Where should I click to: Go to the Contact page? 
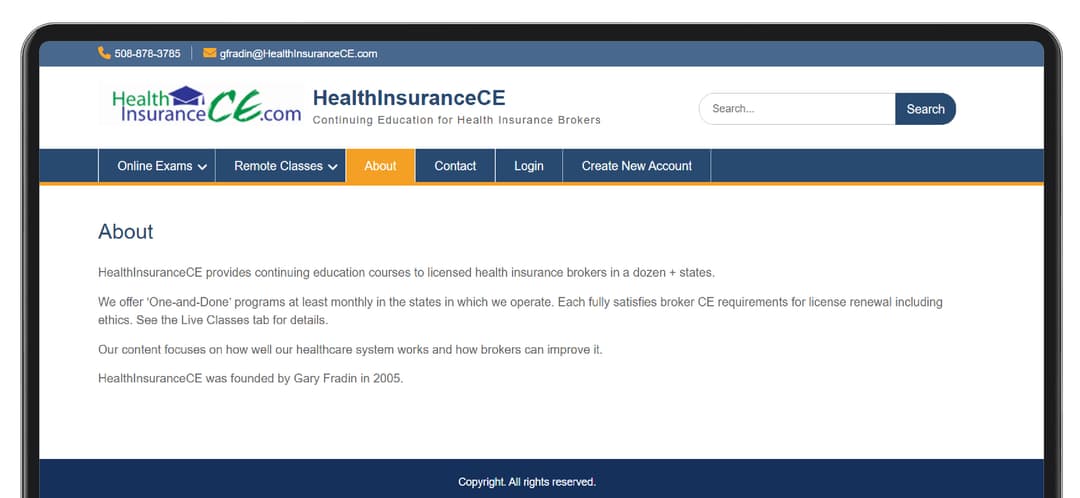tap(455, 166)
